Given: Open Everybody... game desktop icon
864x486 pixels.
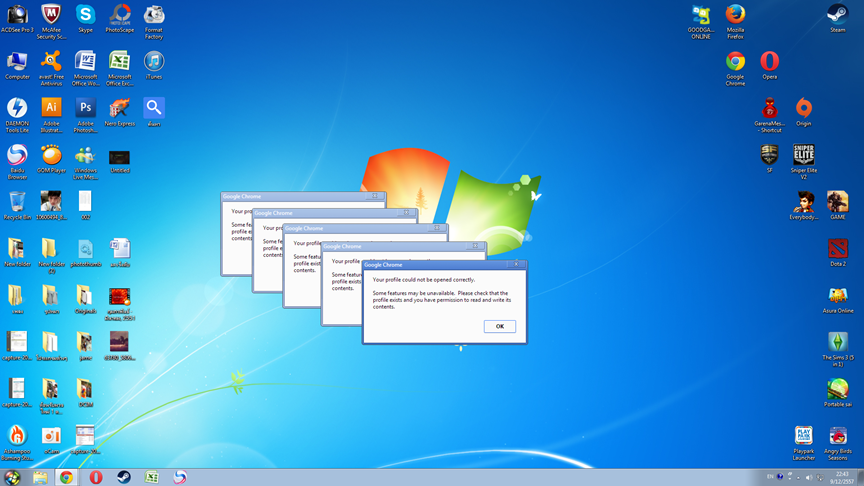Looking at the screenshot, I should [803, 206].
